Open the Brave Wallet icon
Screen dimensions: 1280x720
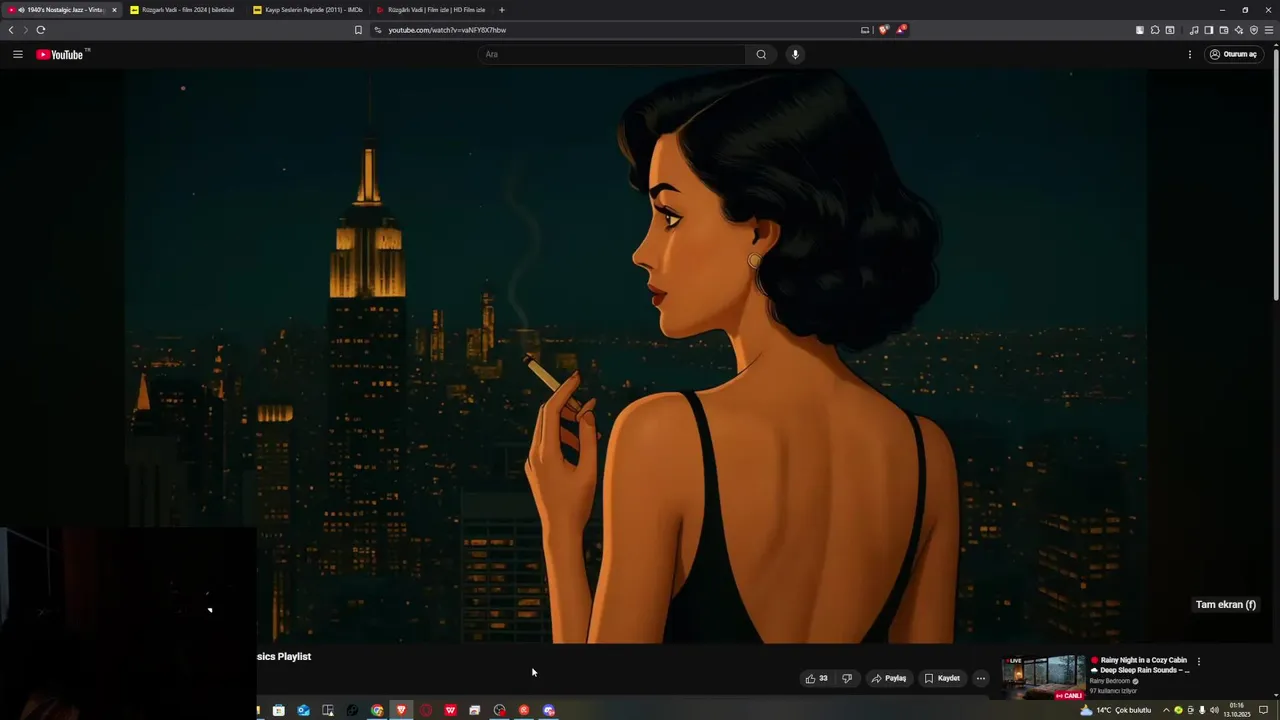coord(1223,30)
